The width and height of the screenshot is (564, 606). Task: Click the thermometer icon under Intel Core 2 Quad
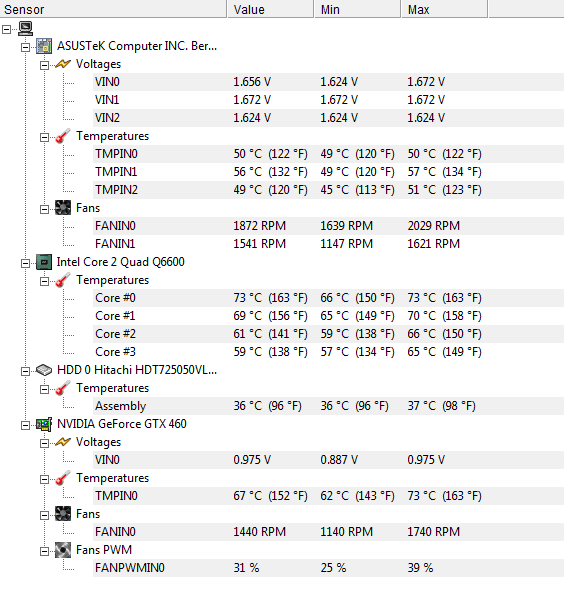pyautogui.click(x=63, y=280)
